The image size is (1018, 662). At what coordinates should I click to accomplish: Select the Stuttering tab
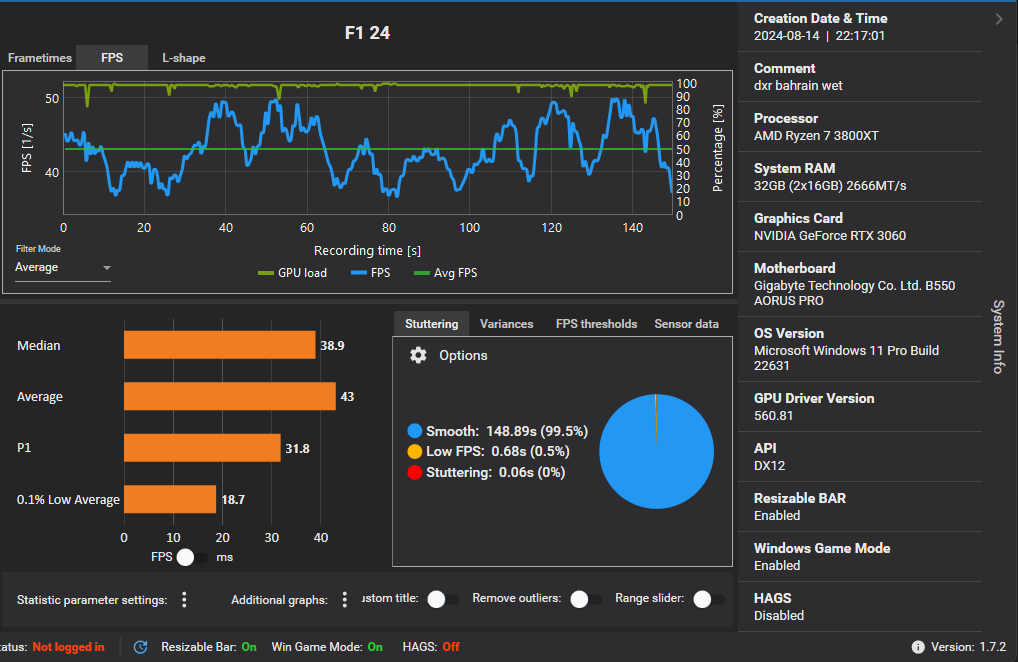pyautogui.click(x=431, y=324)
